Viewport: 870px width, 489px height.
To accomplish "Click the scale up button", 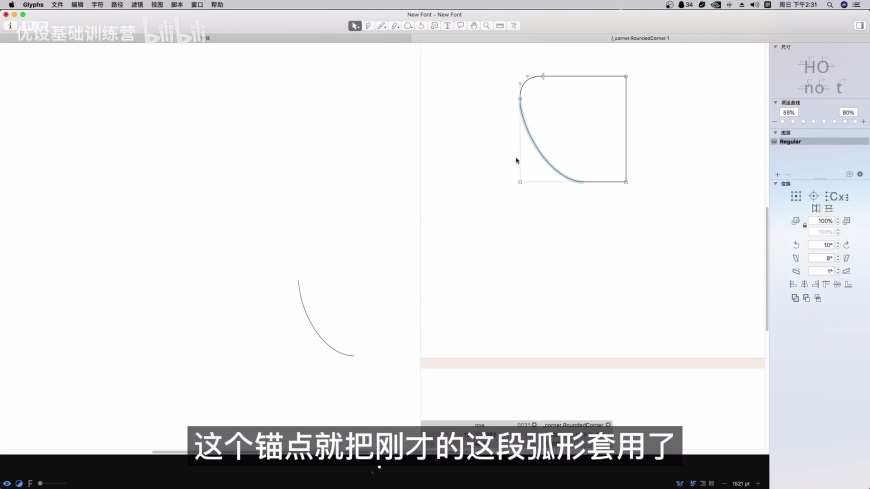I will pyautogui.click(x=846, y=221).
